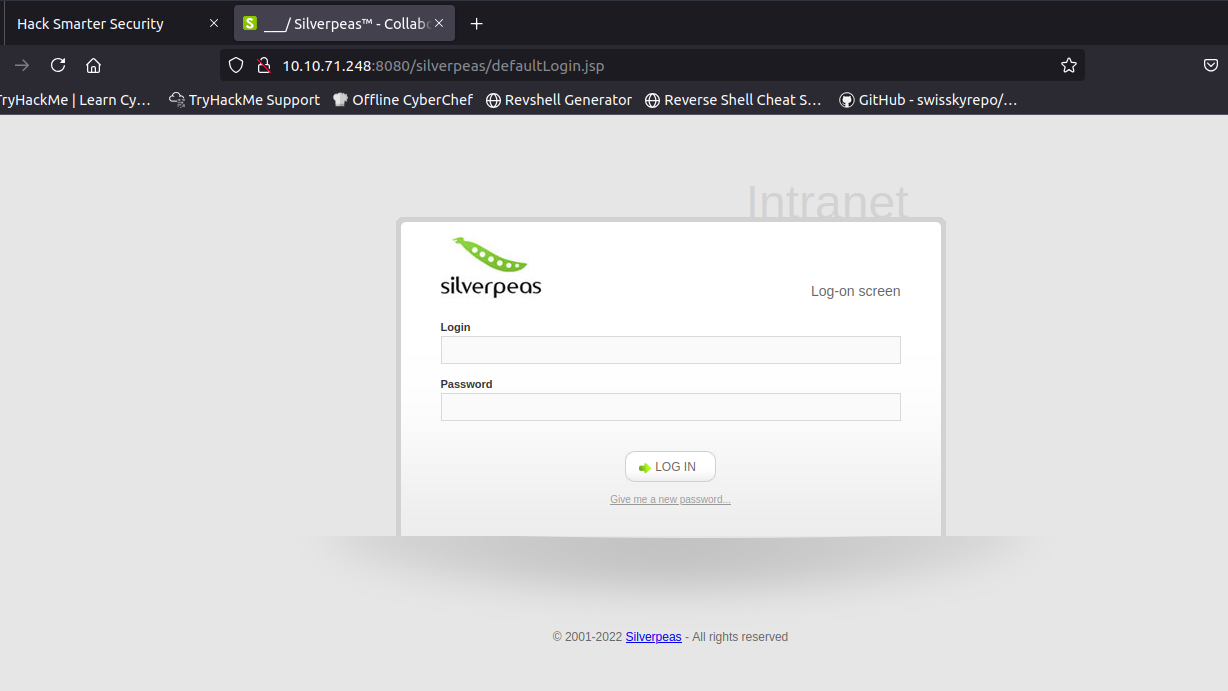Open GitHub swisskyrepo bookmark

click(x=928, y=100)
